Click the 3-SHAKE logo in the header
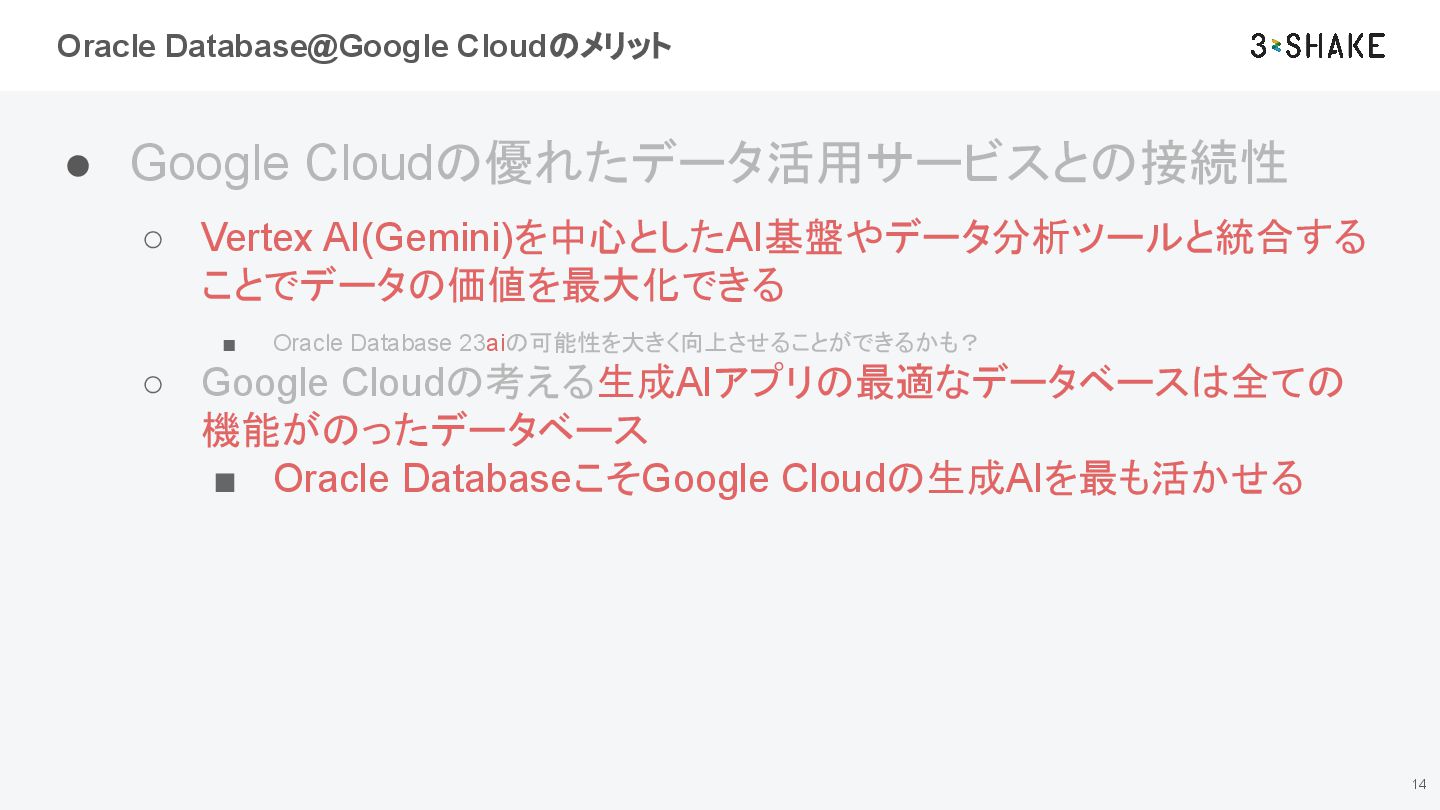 coord(1317,46)
